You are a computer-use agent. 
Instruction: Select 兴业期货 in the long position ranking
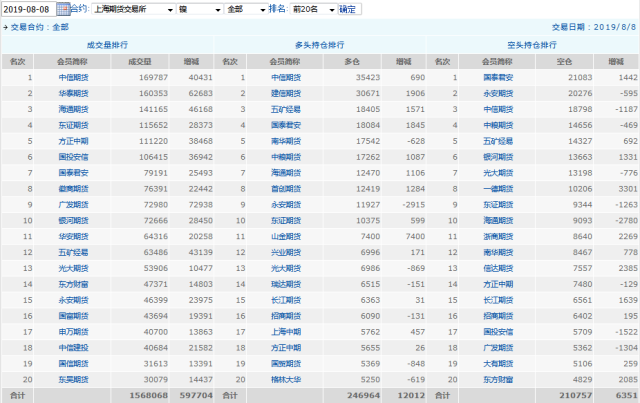coord(286,253)
